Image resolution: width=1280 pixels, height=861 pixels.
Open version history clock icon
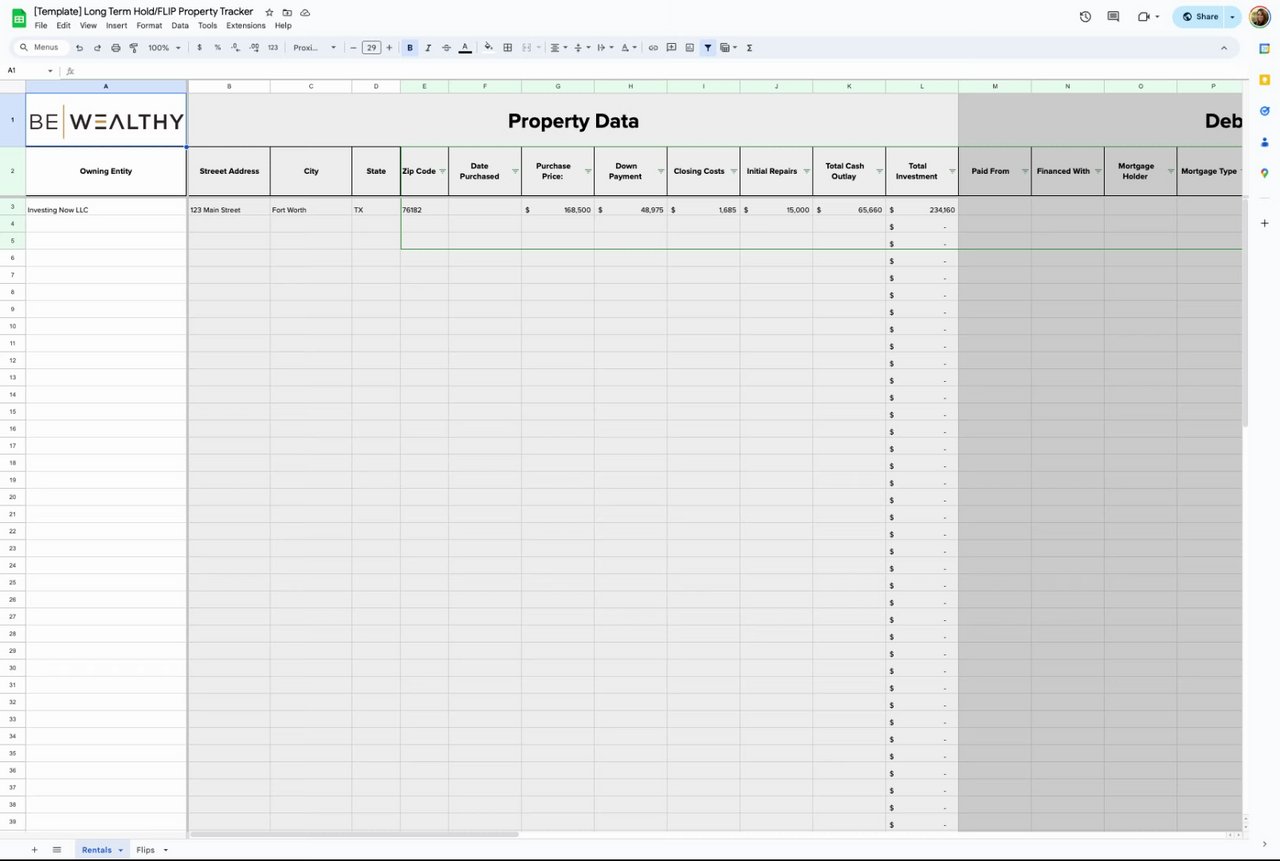pos(1086,16)
